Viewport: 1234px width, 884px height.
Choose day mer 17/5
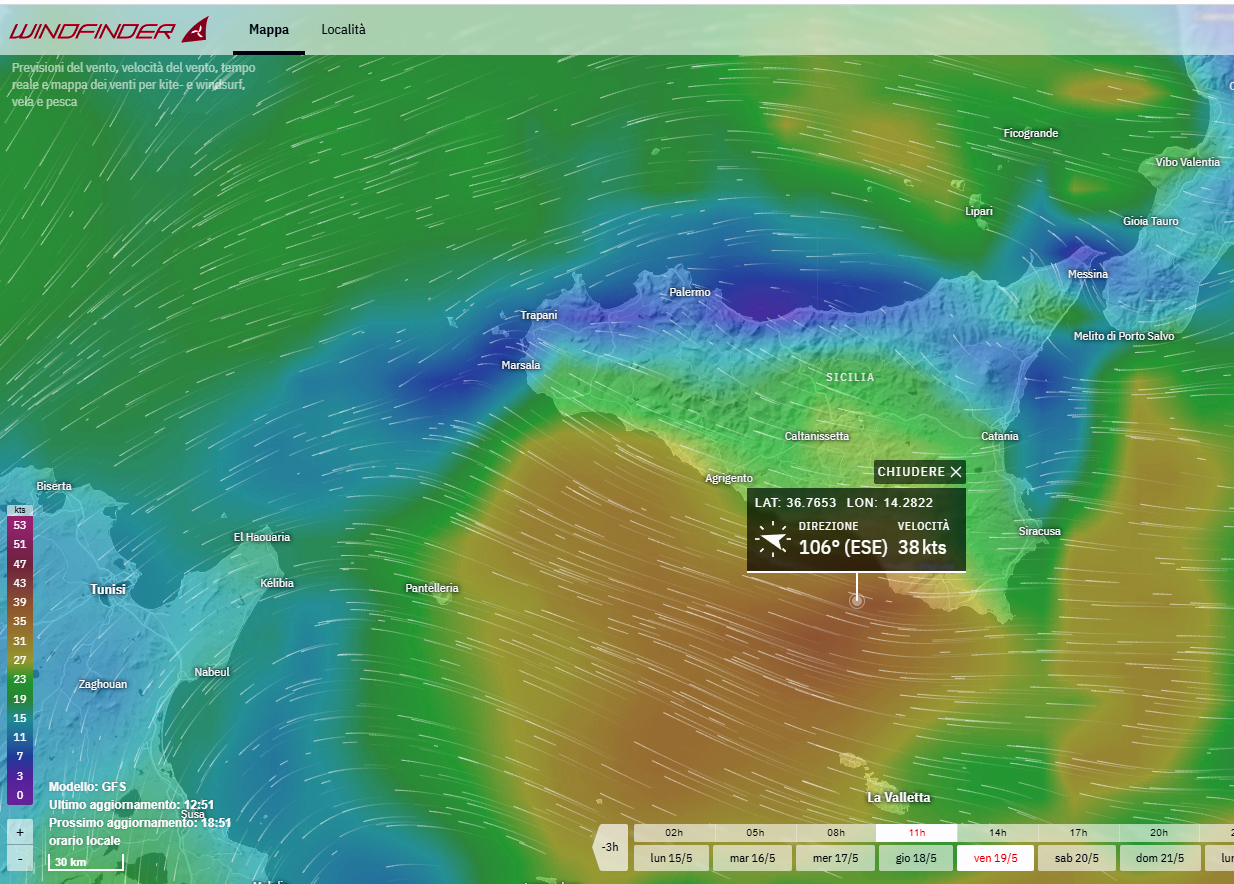click(x=834, y=858)
